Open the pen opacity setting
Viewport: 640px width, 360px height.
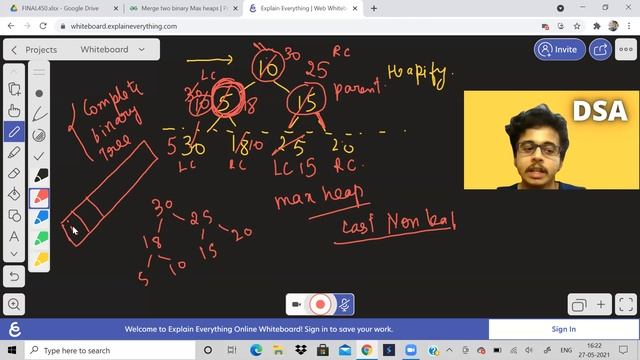[39, 135]
